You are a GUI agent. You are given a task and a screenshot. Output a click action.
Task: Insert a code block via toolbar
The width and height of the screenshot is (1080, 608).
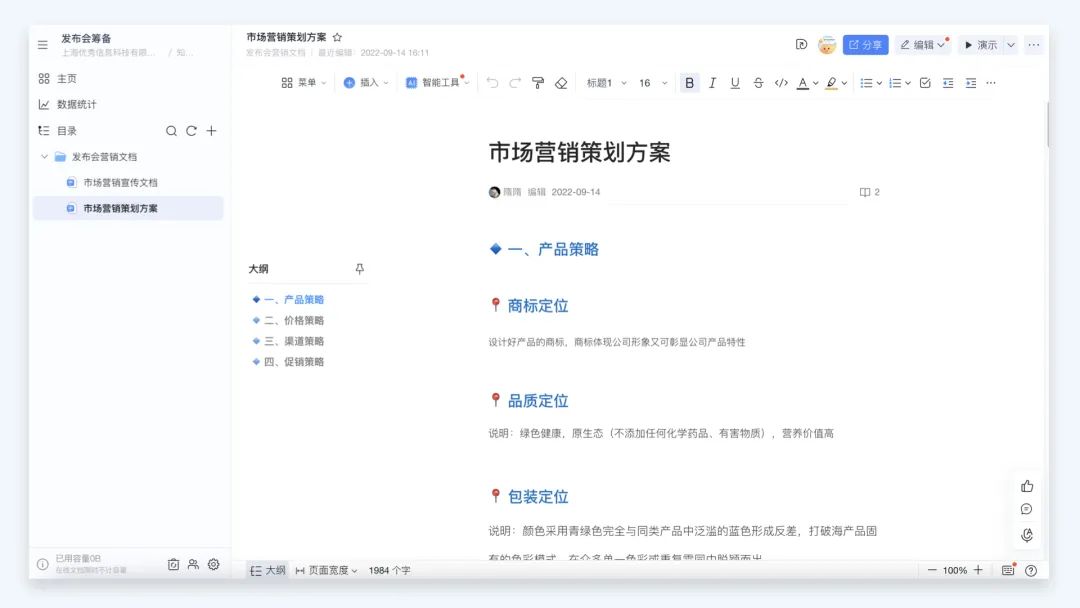(781, 83)
